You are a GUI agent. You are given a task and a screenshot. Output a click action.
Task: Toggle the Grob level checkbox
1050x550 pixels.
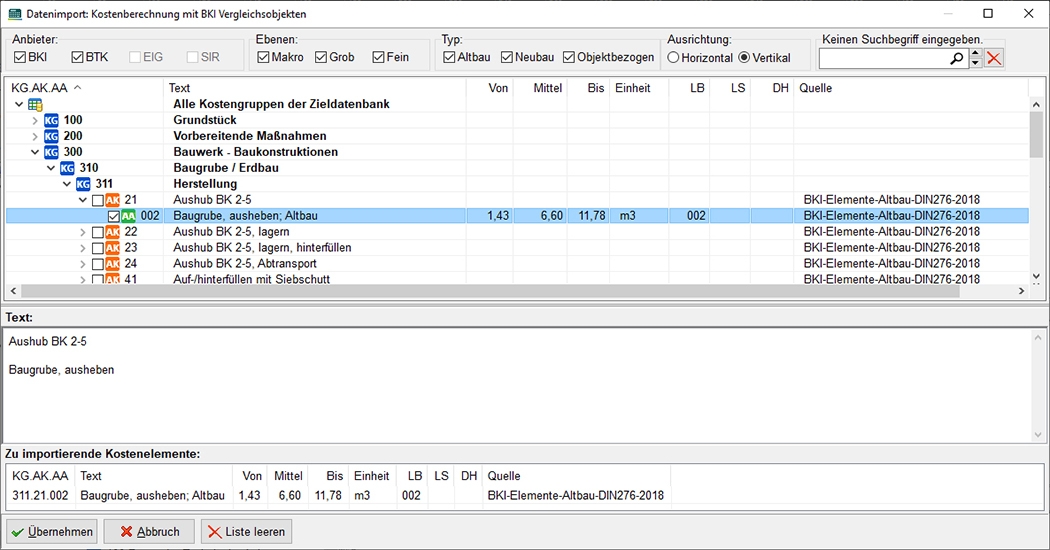coord(321,58)
